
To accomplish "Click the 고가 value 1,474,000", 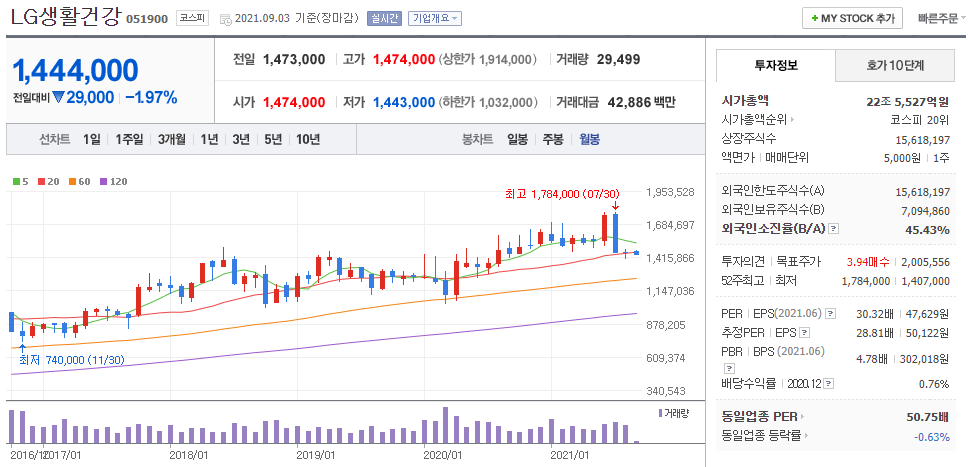I will pyautogui.click(x=404, y=59).
